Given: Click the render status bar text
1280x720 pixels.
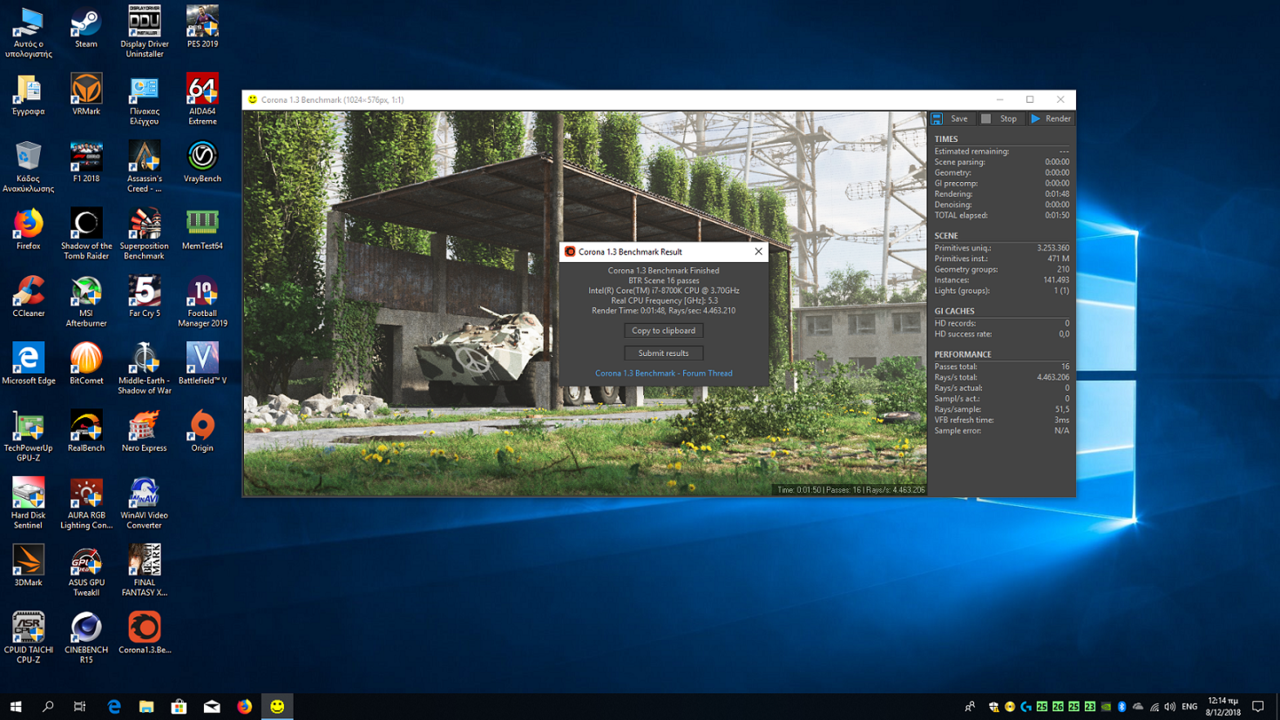Looking at the screenshot, I should pyautogui.click(x=851, y=490).
